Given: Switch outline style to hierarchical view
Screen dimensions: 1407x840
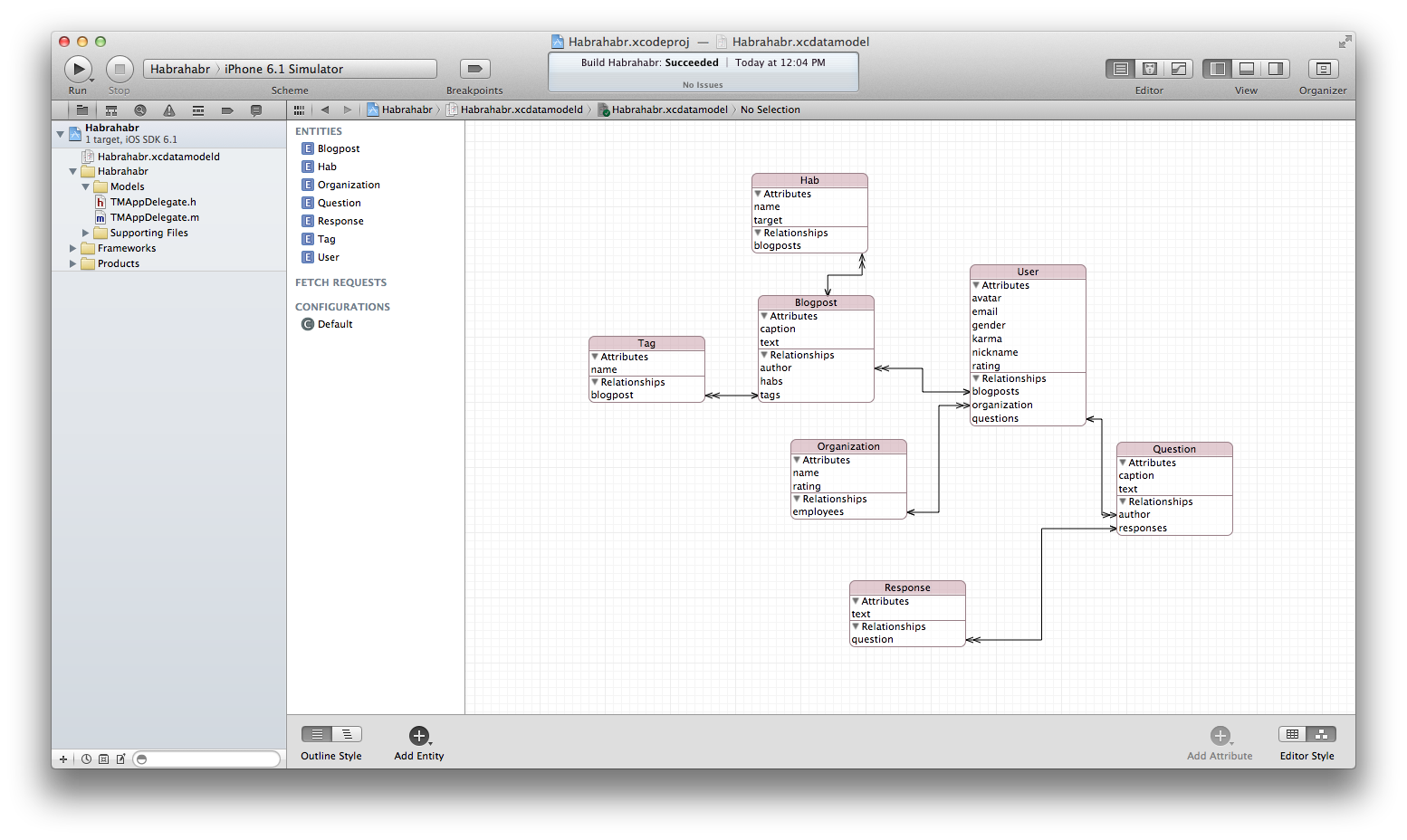Looking at the screenshot, I should point(347,734).
